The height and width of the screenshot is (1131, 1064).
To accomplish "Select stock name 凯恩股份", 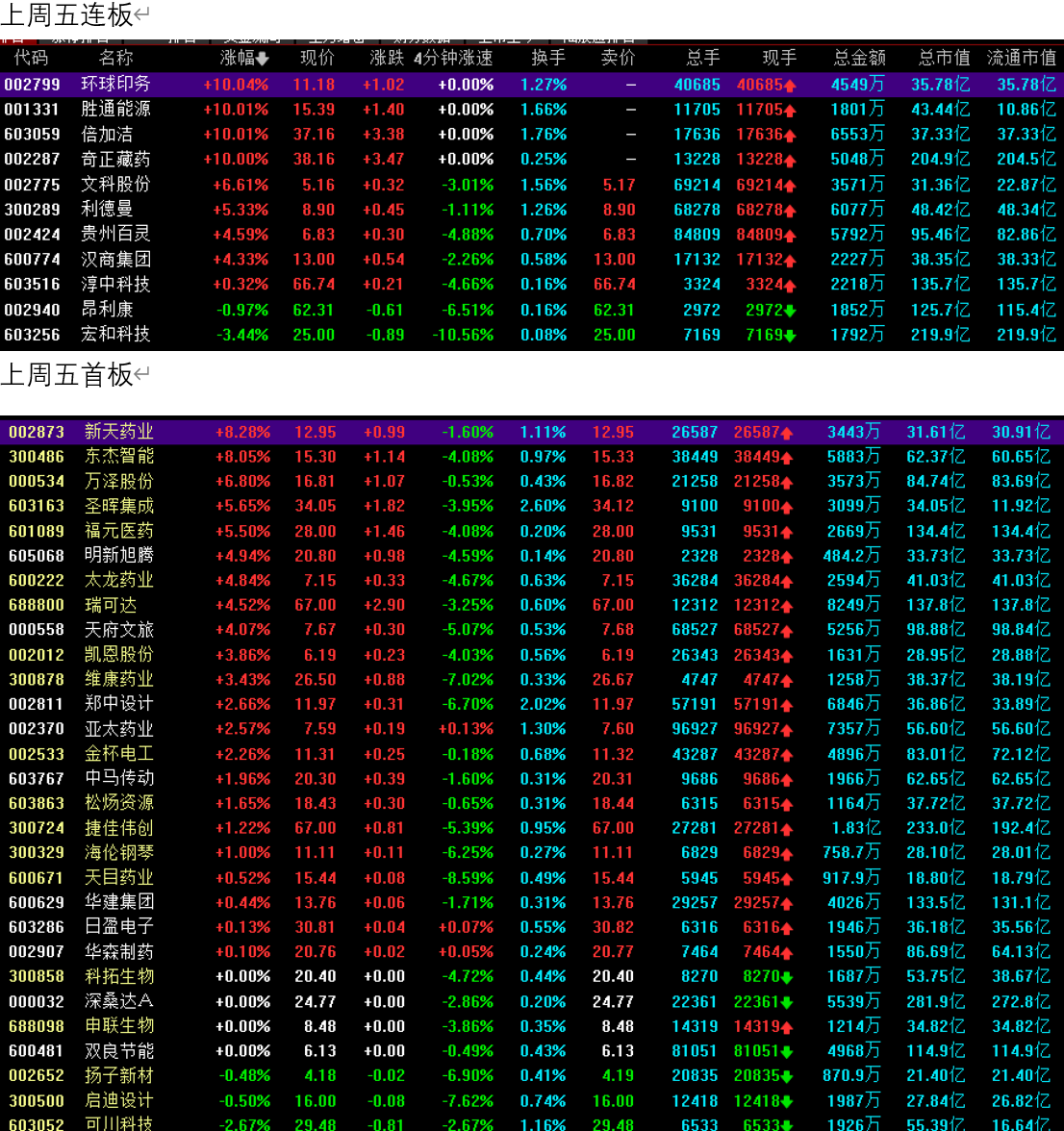I will pos(119,655).
